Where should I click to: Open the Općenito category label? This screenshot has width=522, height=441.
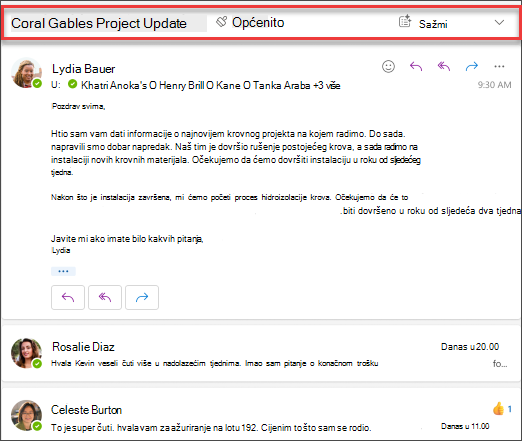pyautogui.click(x=258, y=23)
